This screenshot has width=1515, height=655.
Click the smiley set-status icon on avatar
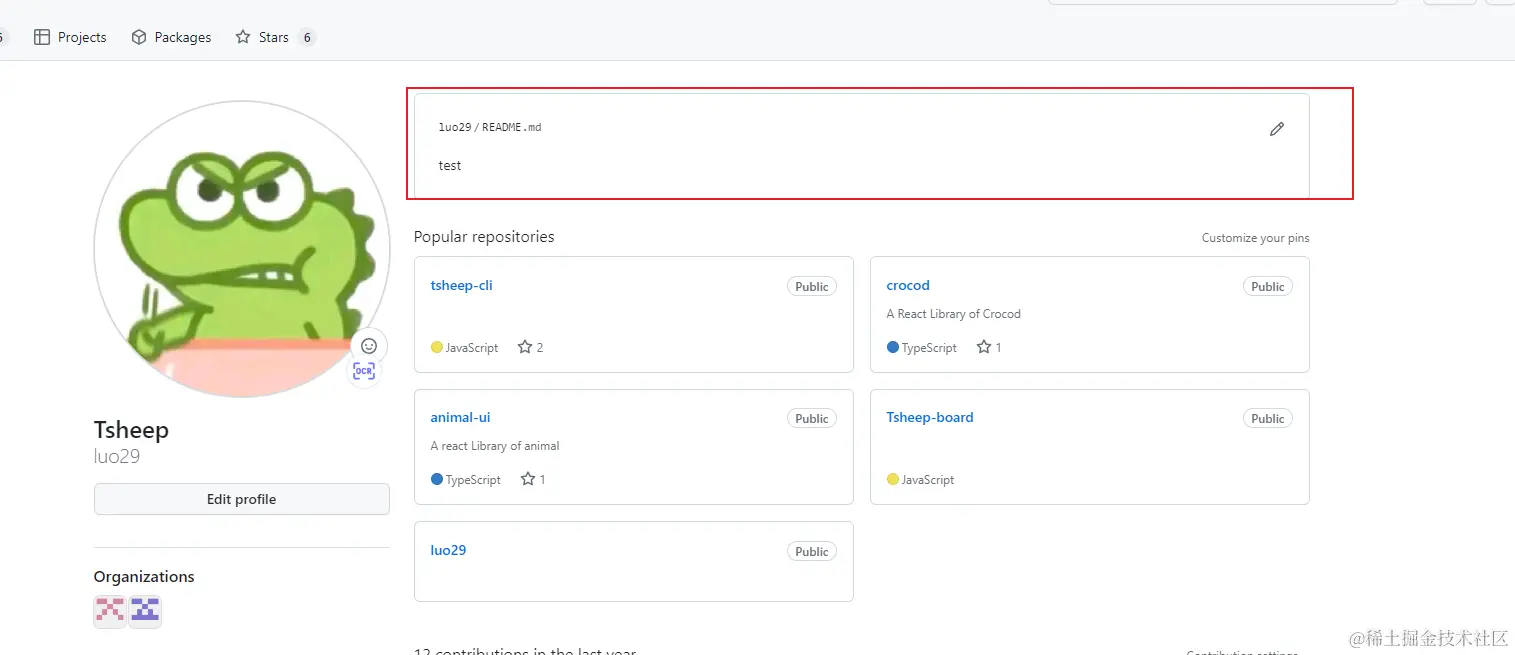click(369, 345)
